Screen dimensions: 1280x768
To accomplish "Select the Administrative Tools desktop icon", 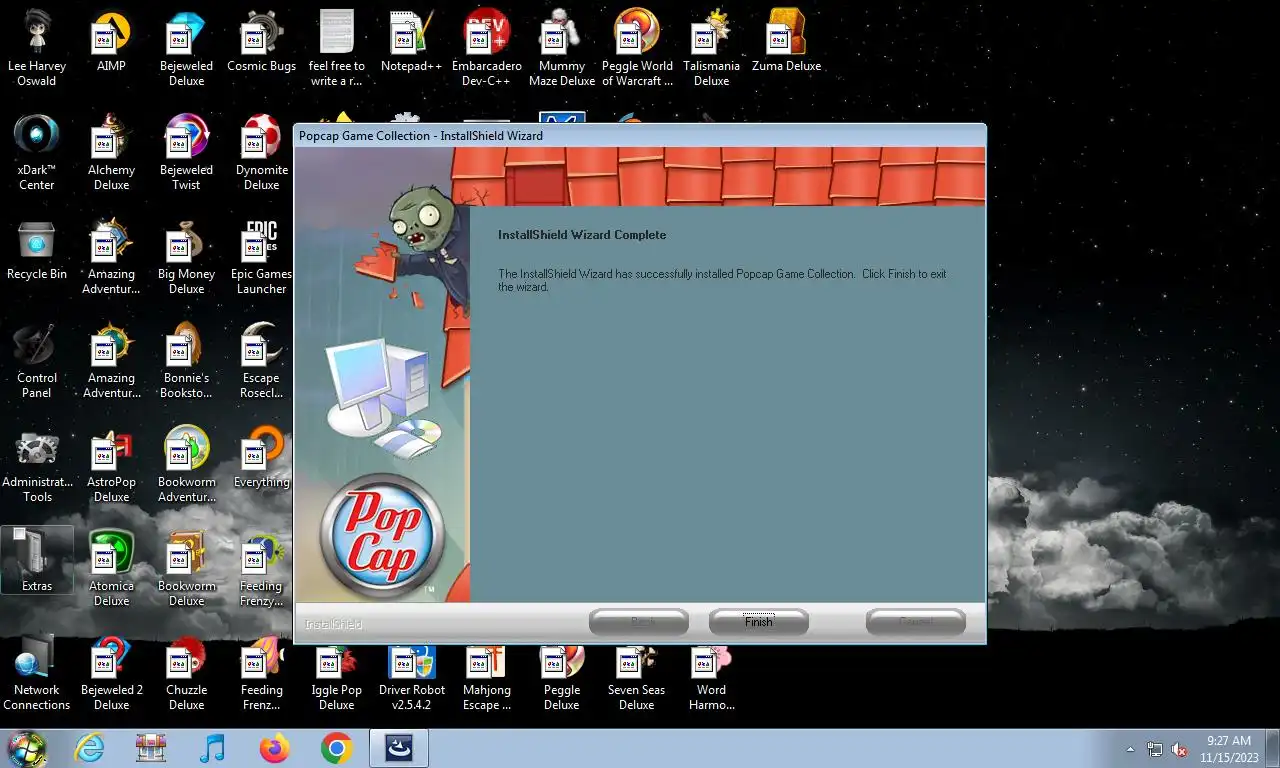I will (x=37, y=464).
